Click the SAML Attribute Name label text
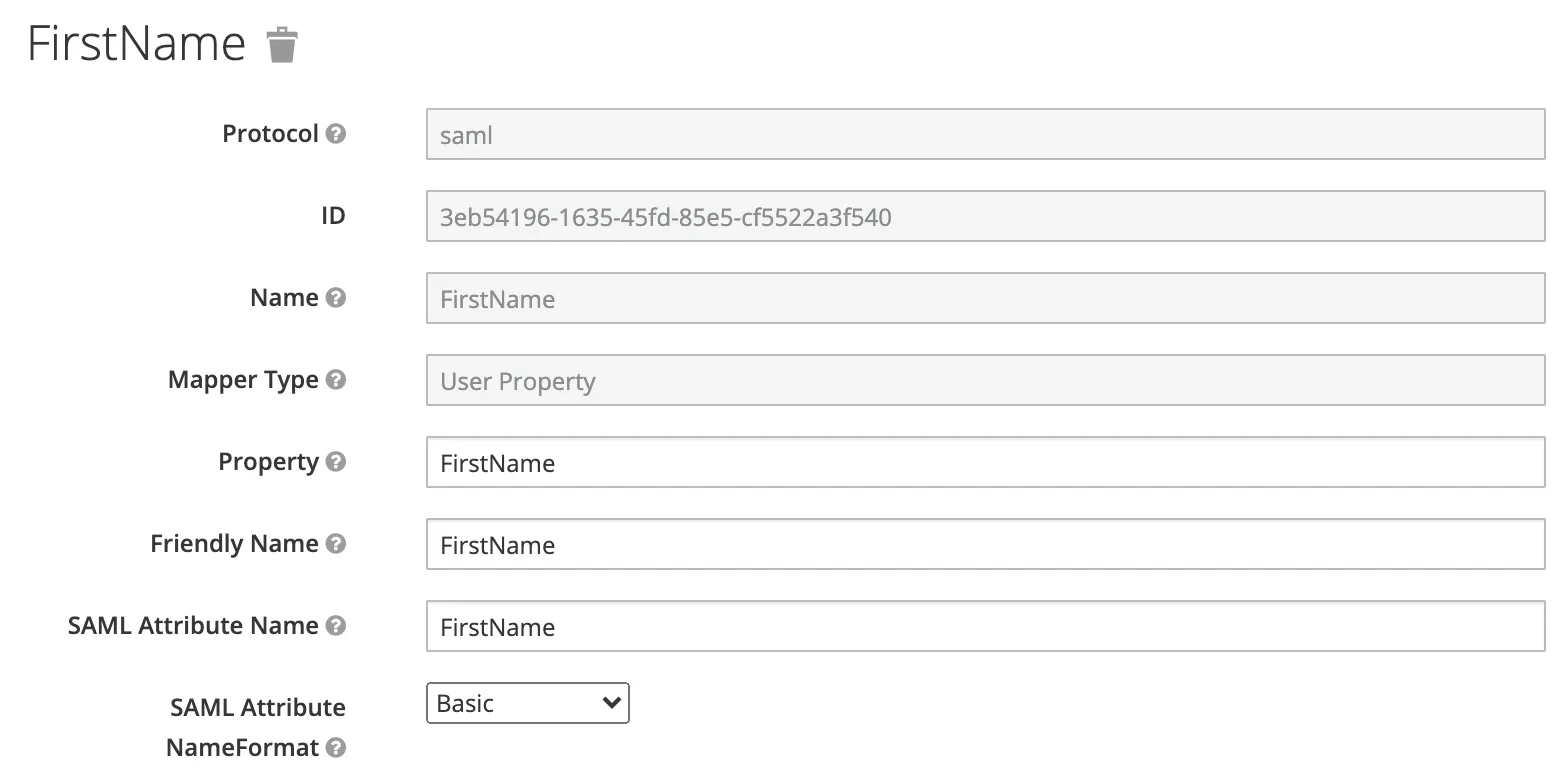The width and height of the screenshot is (1568, 776). tap(193, 626)
